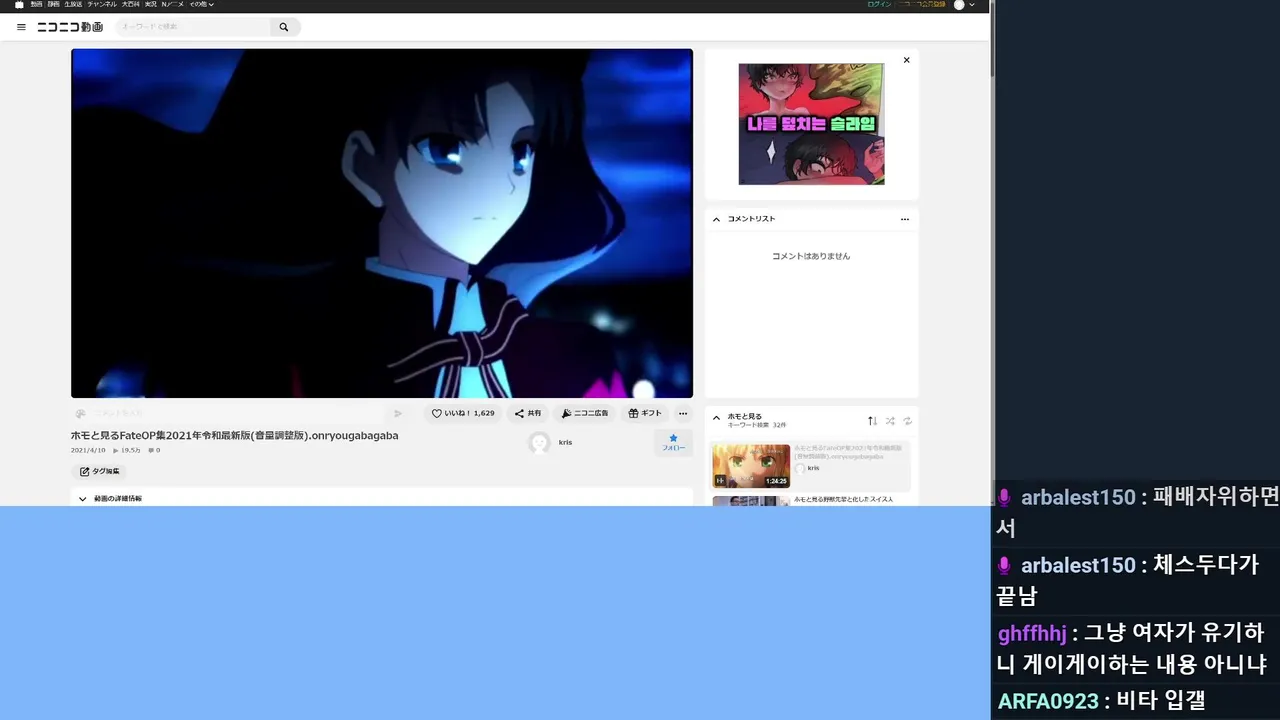The image size is (1280, 720).
Task: Click the account registration link next to ログイン
Action: click(920, 5)
